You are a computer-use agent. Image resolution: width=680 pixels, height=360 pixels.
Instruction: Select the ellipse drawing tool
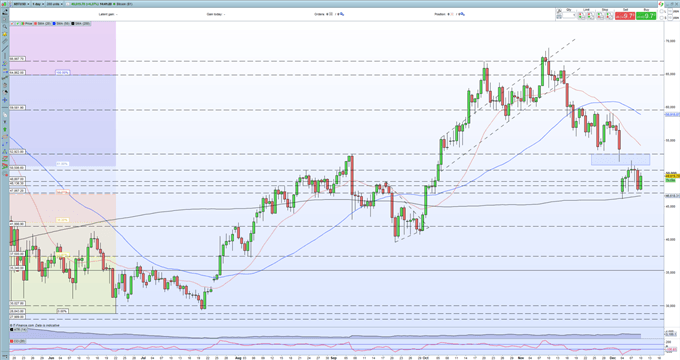[x=5, y=137]
